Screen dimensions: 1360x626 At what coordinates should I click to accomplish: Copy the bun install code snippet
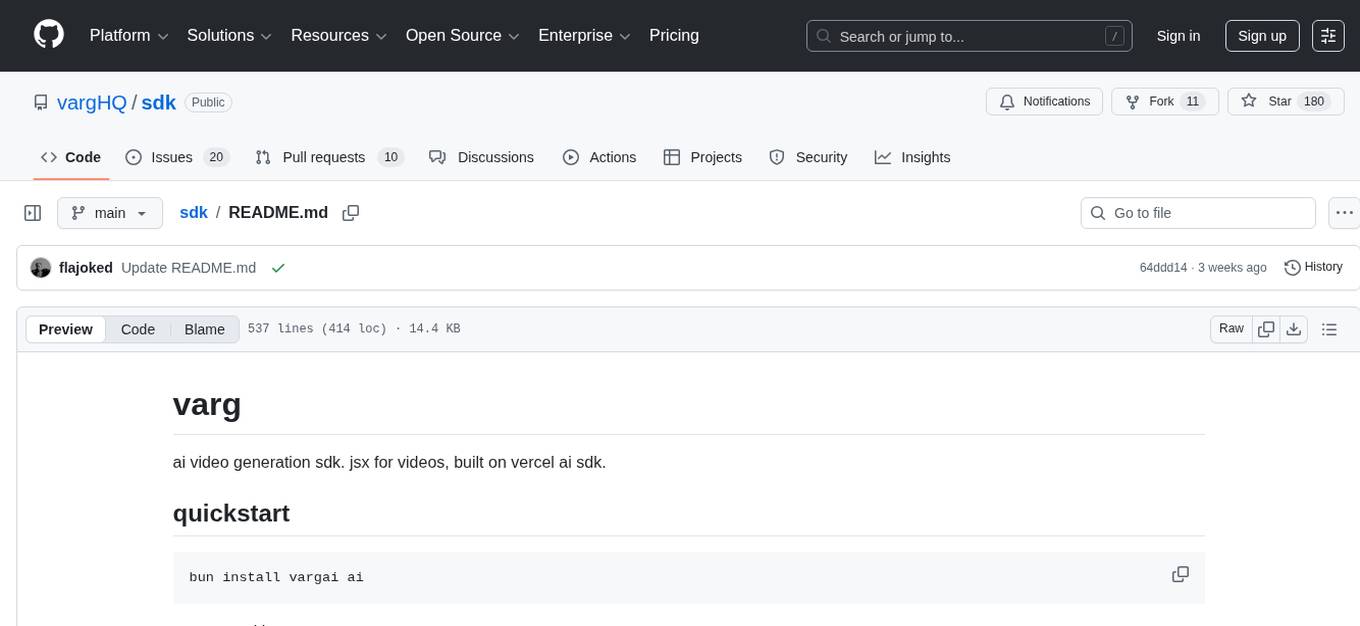pyautogui.click(x=1180, y=574)
